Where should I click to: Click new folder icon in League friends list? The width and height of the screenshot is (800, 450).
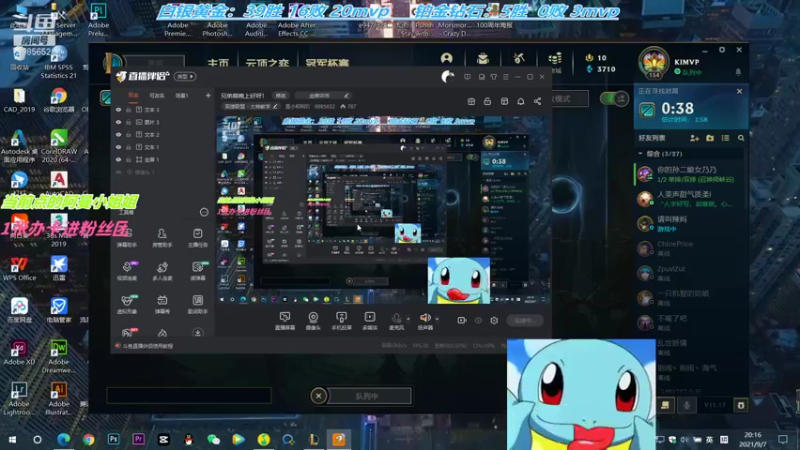pyautogui.click(x=710, y=138)
